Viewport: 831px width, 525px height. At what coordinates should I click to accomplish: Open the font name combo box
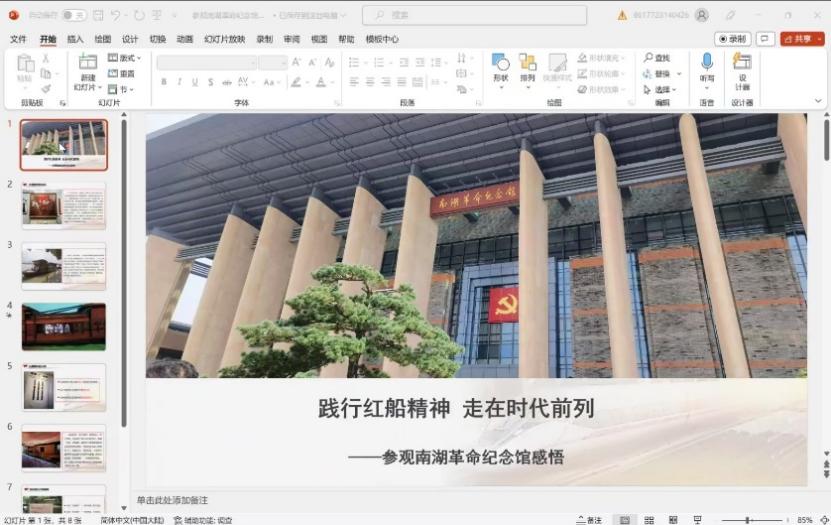(x=205, y=62)
